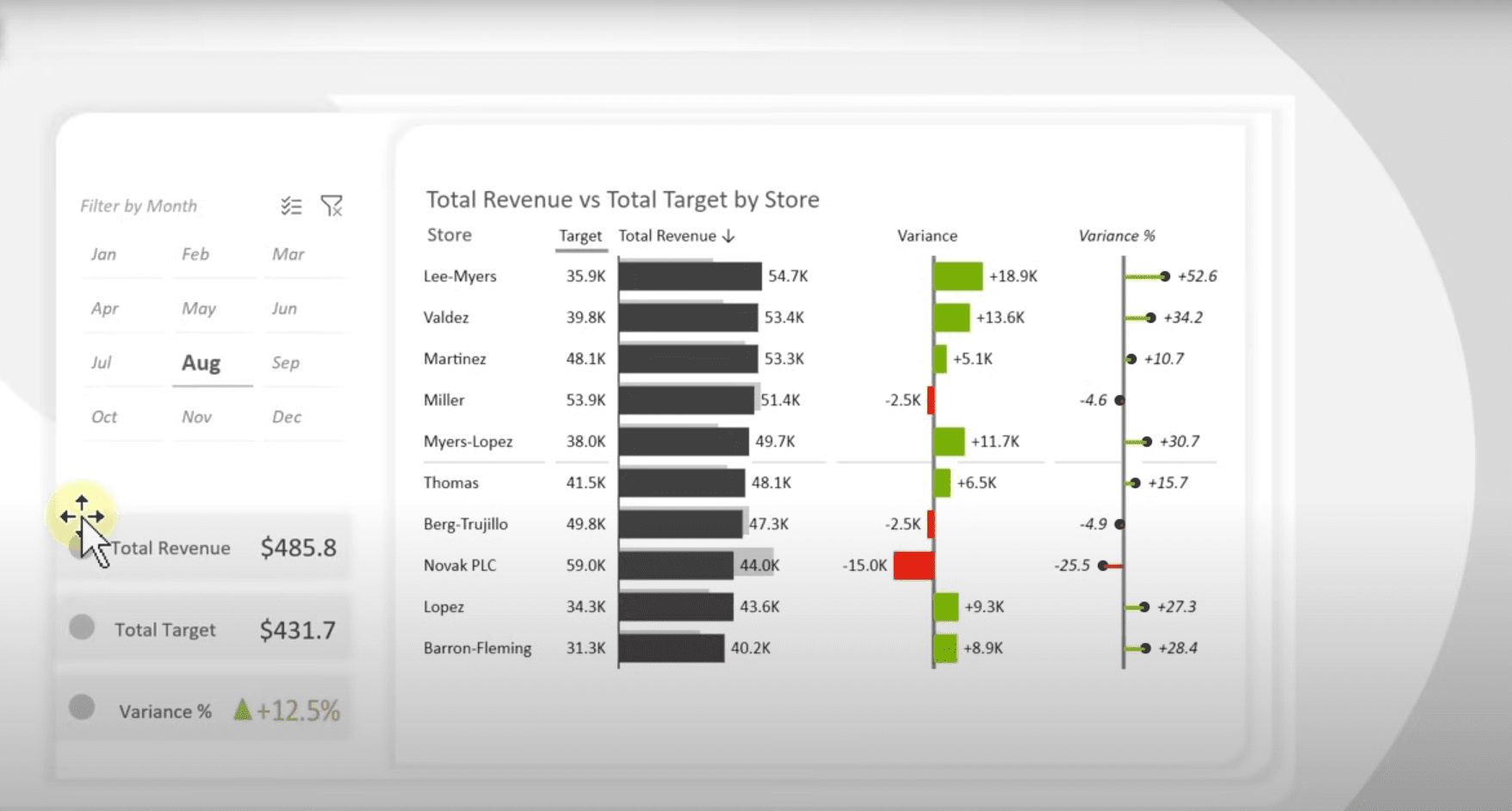Click the Novak PLC store row label
Image resolution: width=1512 pixels, height=811 pixels.
pos(460,566)
